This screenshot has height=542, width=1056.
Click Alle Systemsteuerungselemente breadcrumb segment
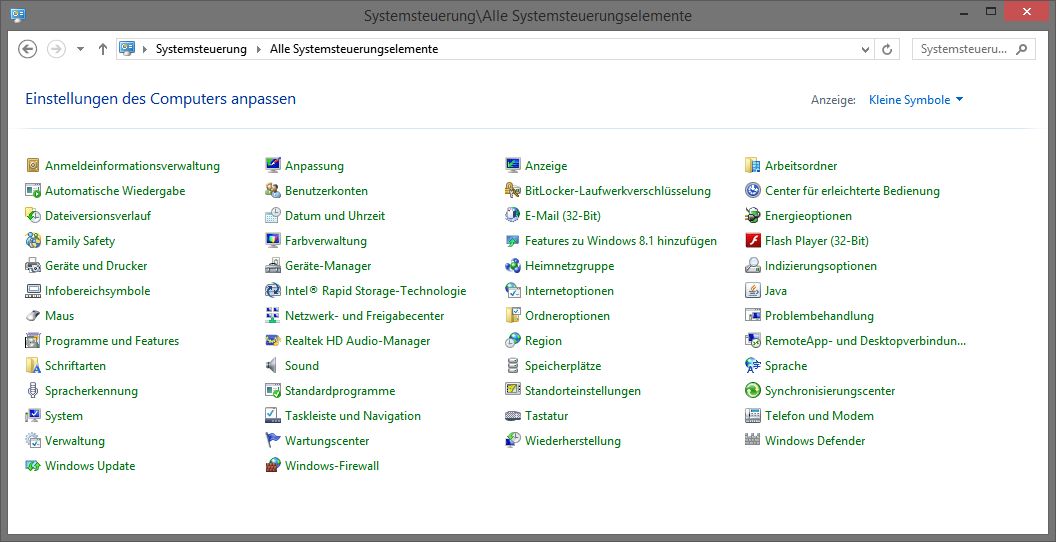pyautogui.click(x=354, y=49)
